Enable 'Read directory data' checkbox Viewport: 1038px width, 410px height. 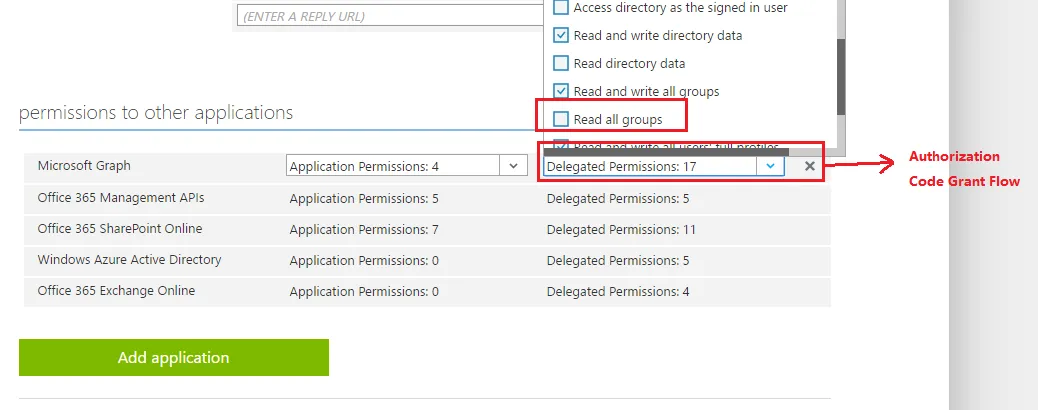click(x=561, y=63)
